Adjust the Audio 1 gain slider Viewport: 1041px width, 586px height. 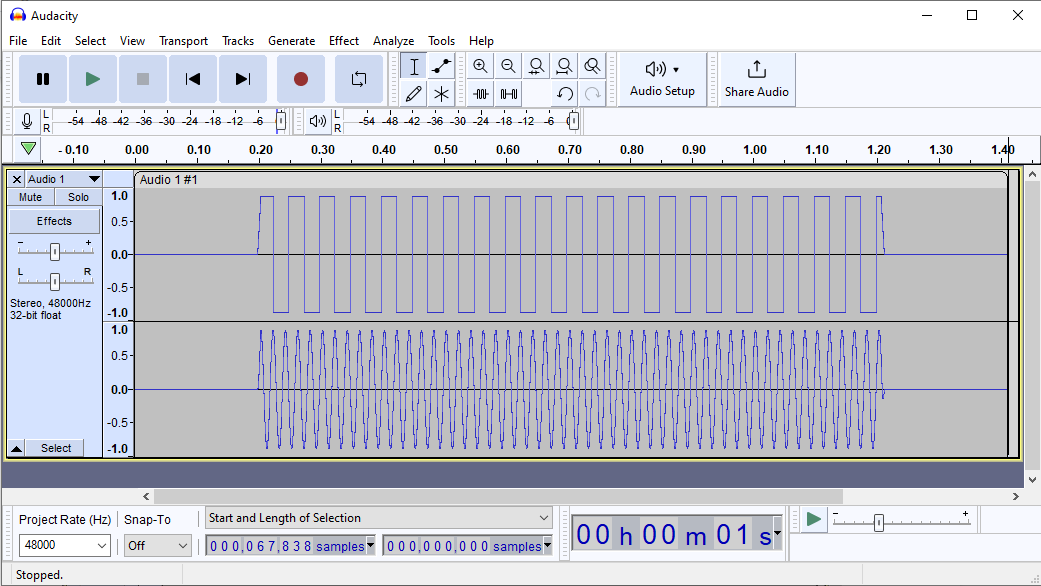pyautogui.click(x=55, y=251)
